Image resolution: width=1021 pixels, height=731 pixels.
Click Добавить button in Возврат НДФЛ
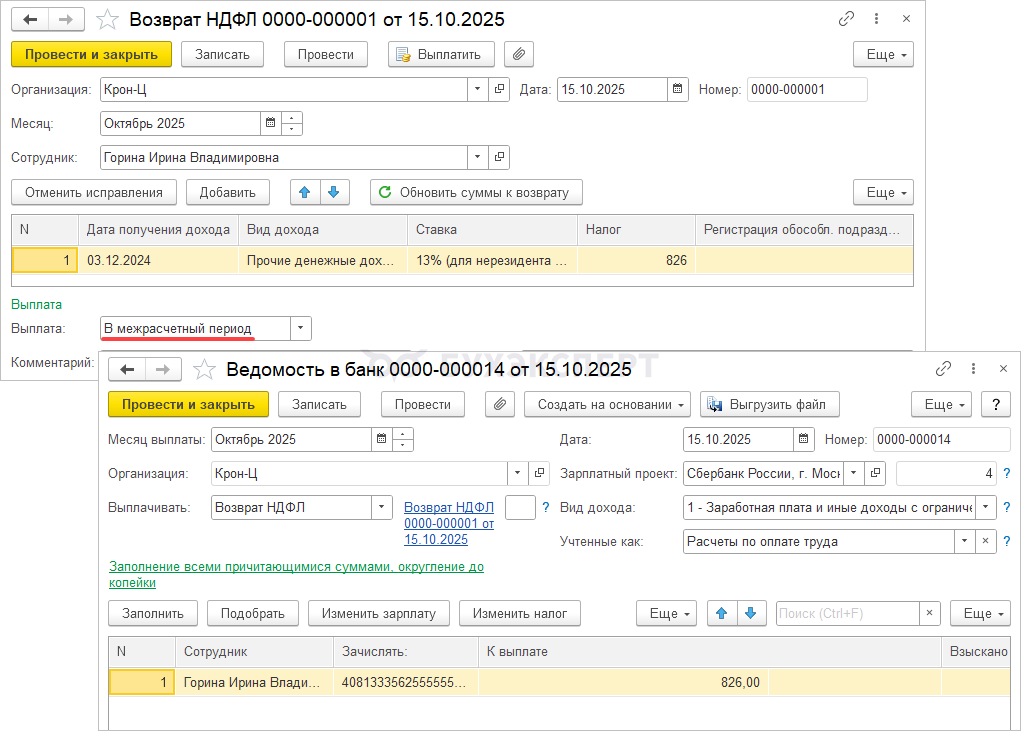(x=227, y=192)
